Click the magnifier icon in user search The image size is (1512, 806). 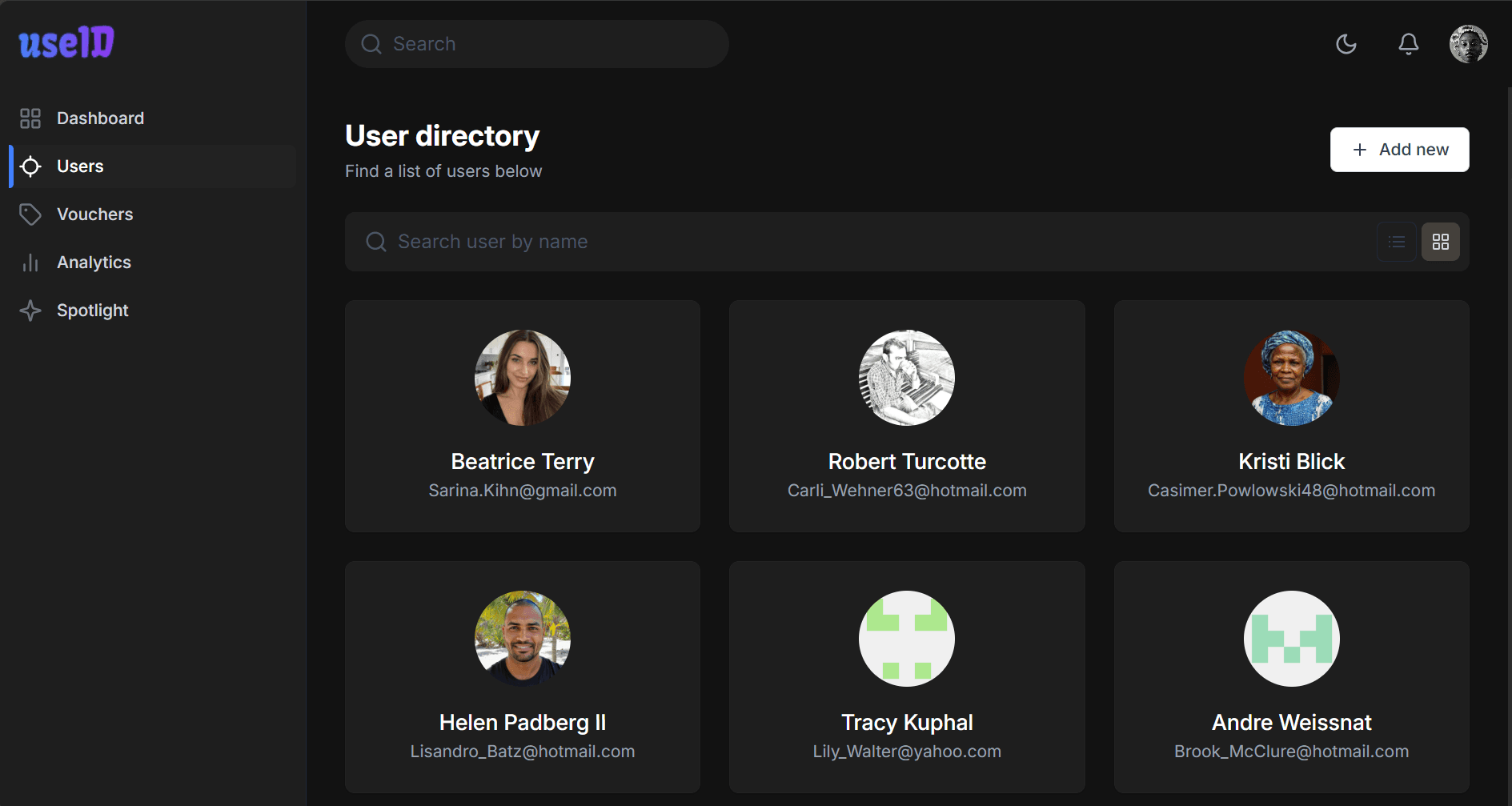point(376,242)
